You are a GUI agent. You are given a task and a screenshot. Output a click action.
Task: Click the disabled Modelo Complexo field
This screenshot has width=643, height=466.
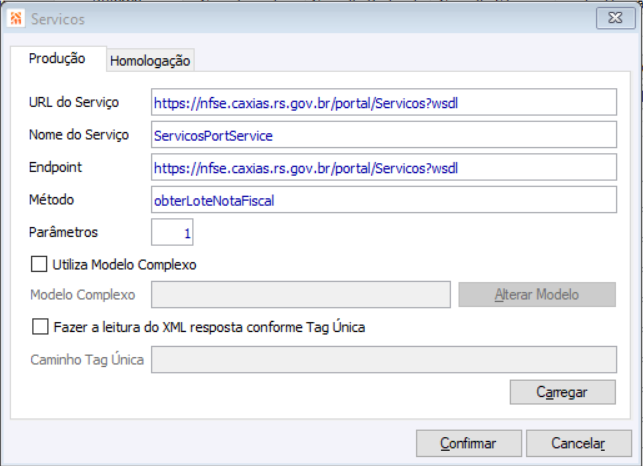pyautogui.click(x=300, y=295)
